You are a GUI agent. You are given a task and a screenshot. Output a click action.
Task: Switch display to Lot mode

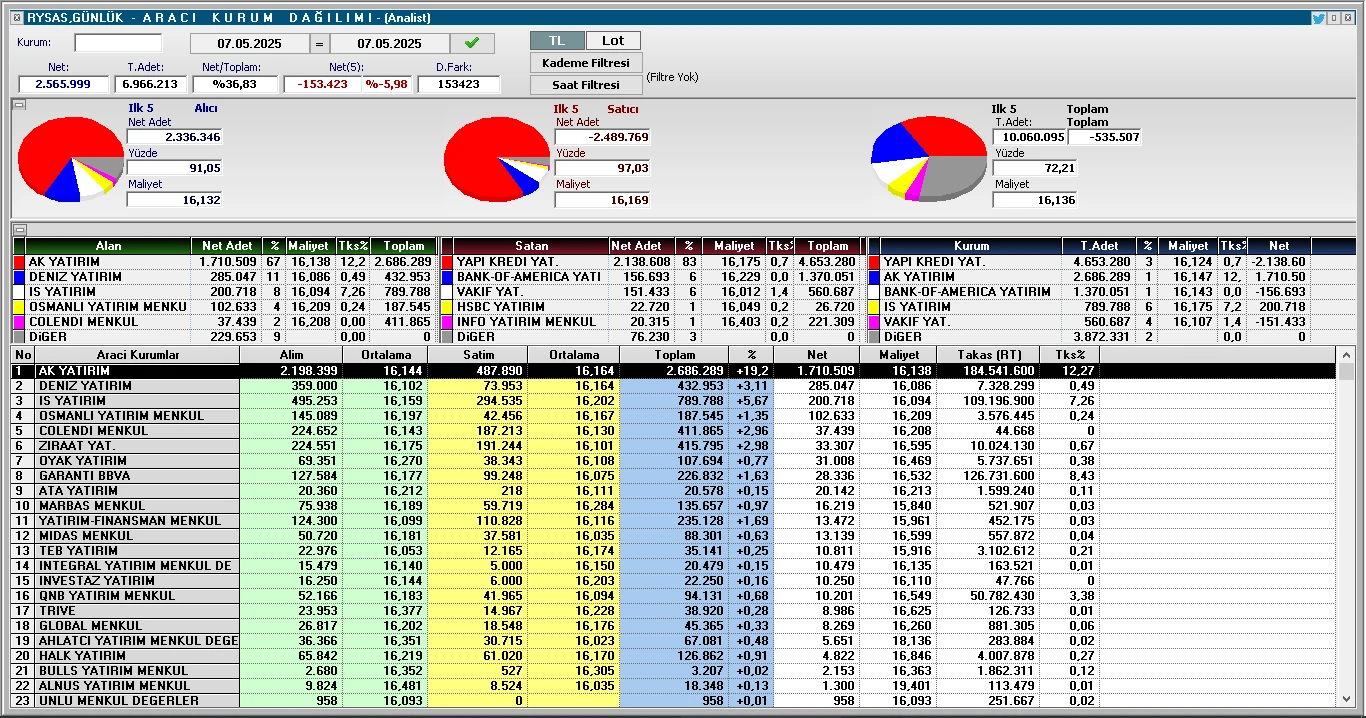613,40
